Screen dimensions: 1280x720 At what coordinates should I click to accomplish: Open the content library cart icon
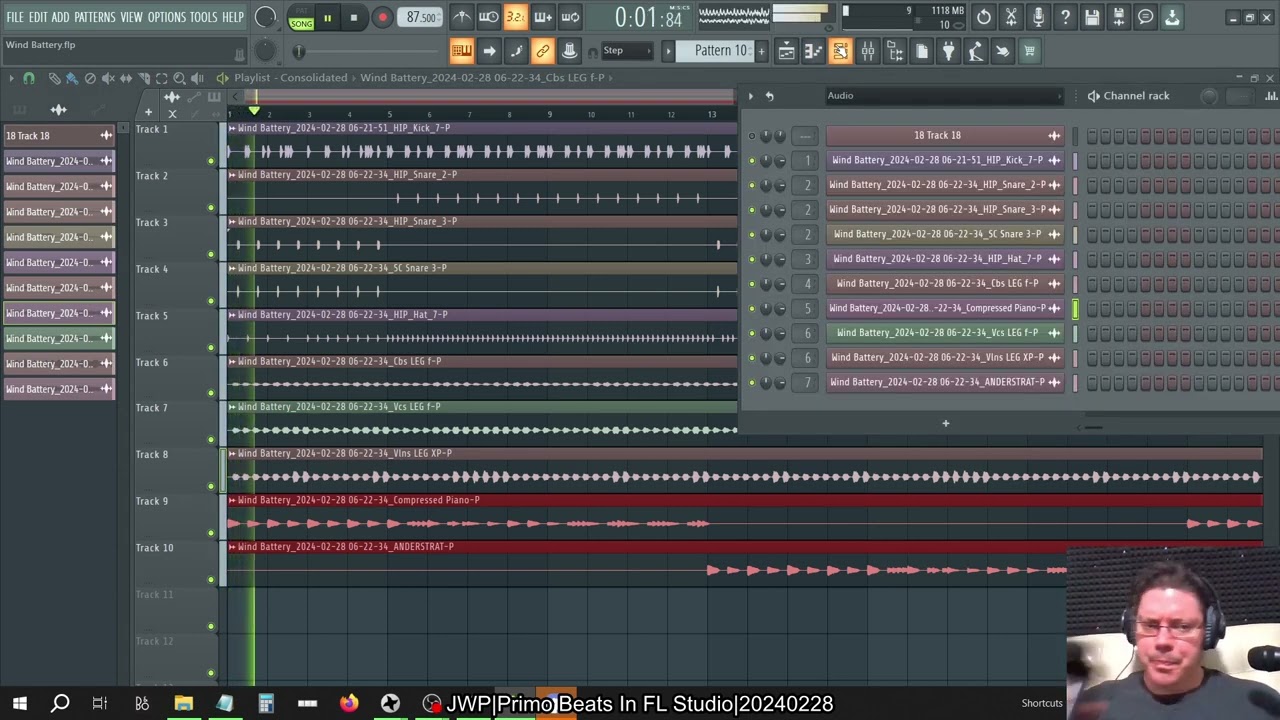[x=1030, y=51]
